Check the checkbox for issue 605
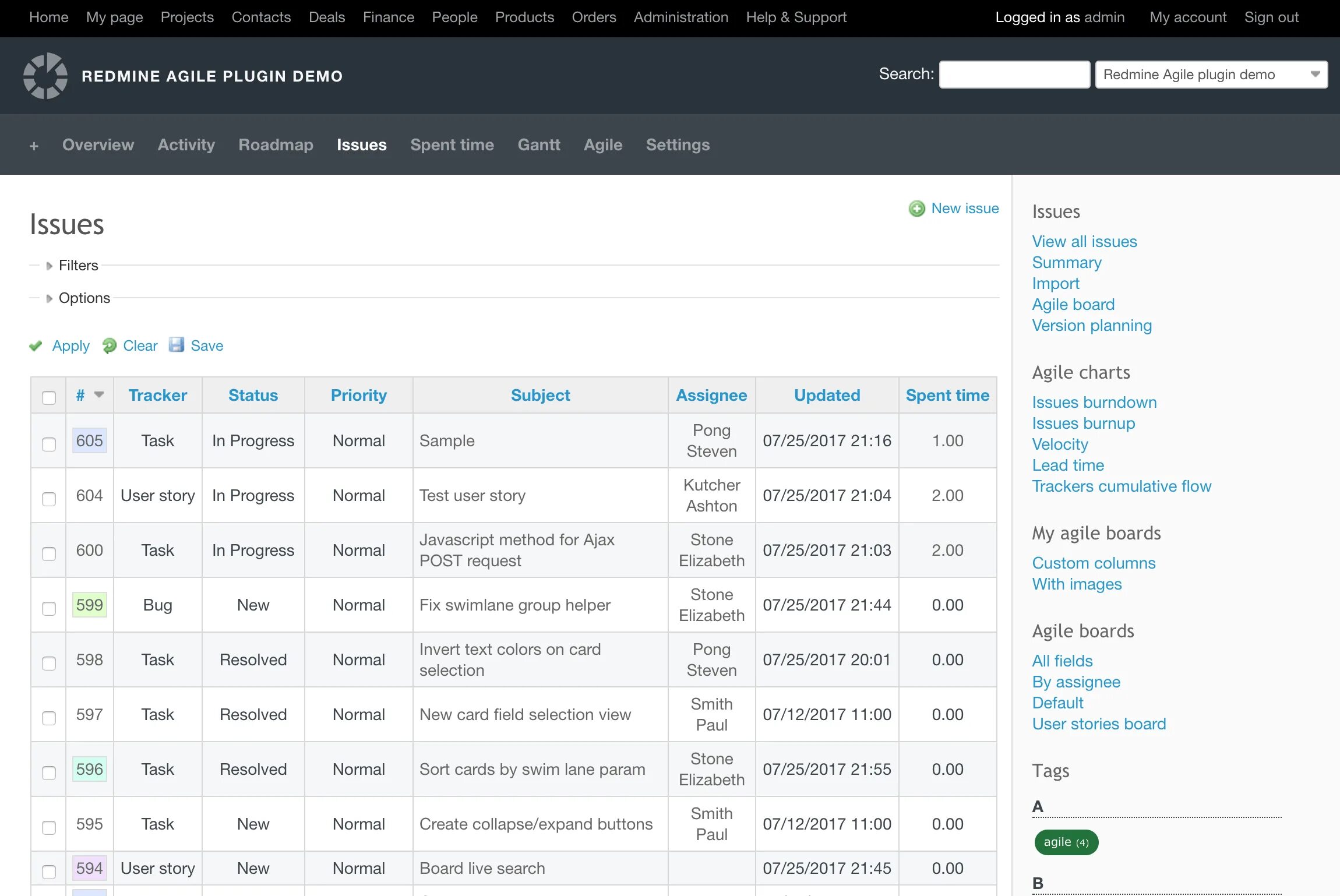The width and height of the screenshot is (1340, 896). tap(49, 444)
